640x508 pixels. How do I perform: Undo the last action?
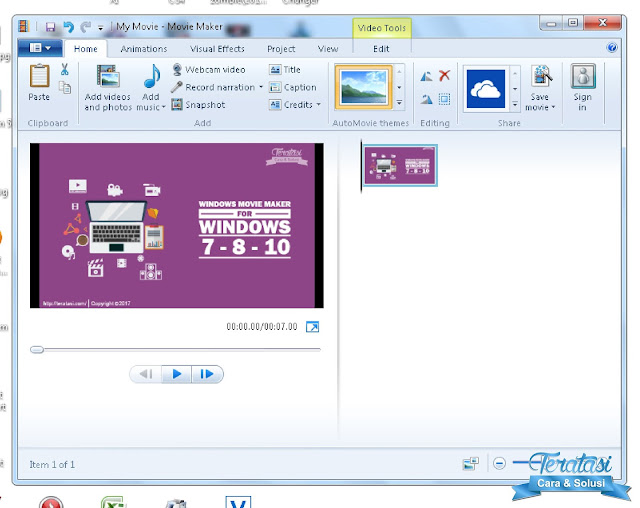point(69,27)
